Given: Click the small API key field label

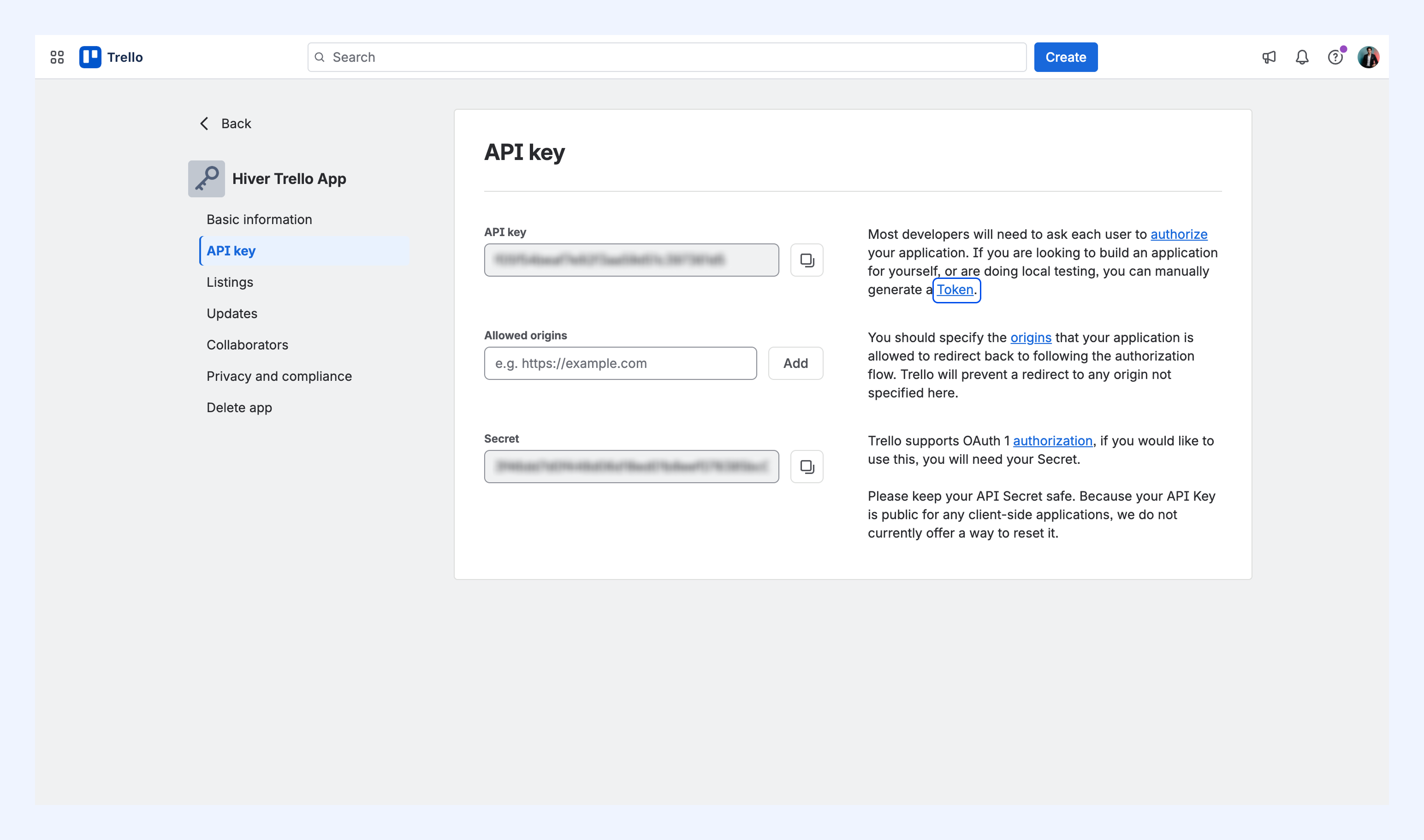Looking at the screenshot, I should pyautogui.click(x=505, y=232).
